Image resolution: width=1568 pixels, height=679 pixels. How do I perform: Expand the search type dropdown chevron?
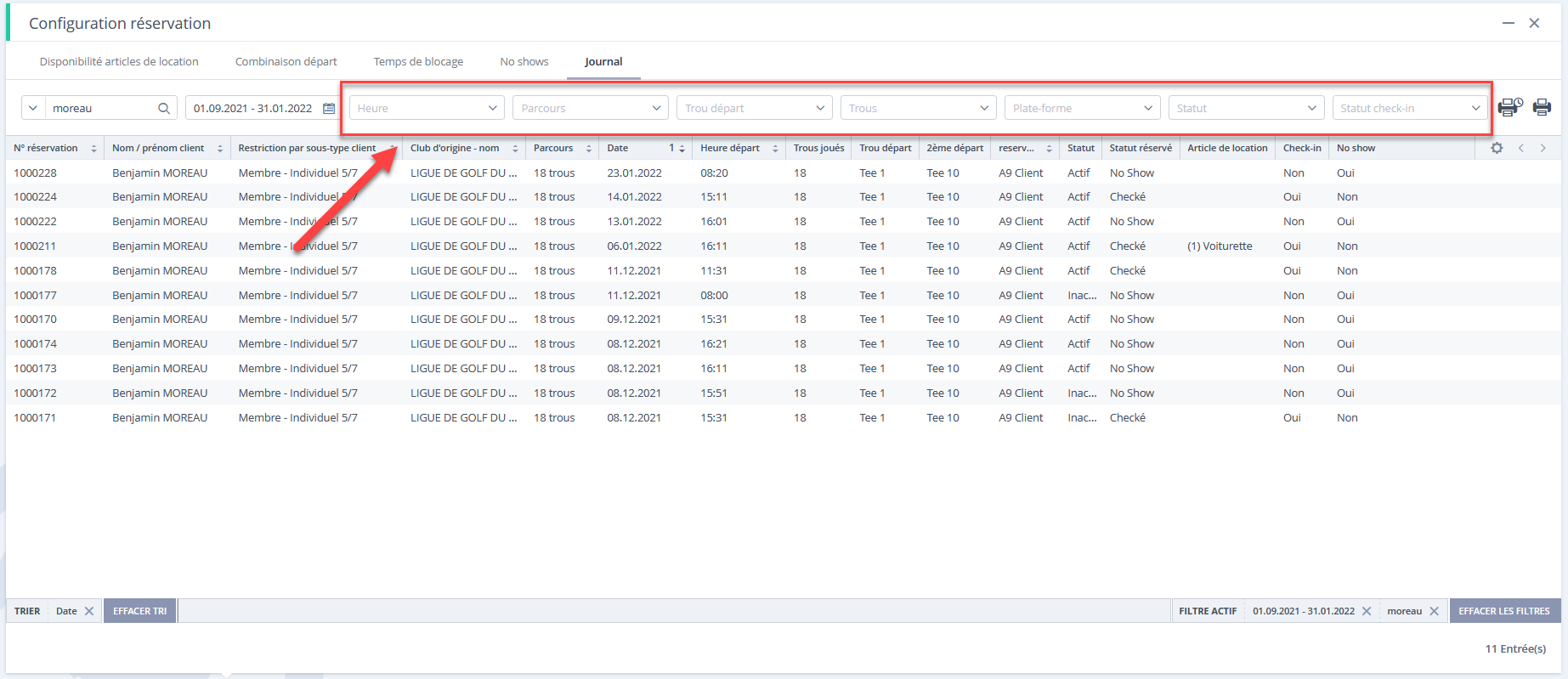point(33,108)
